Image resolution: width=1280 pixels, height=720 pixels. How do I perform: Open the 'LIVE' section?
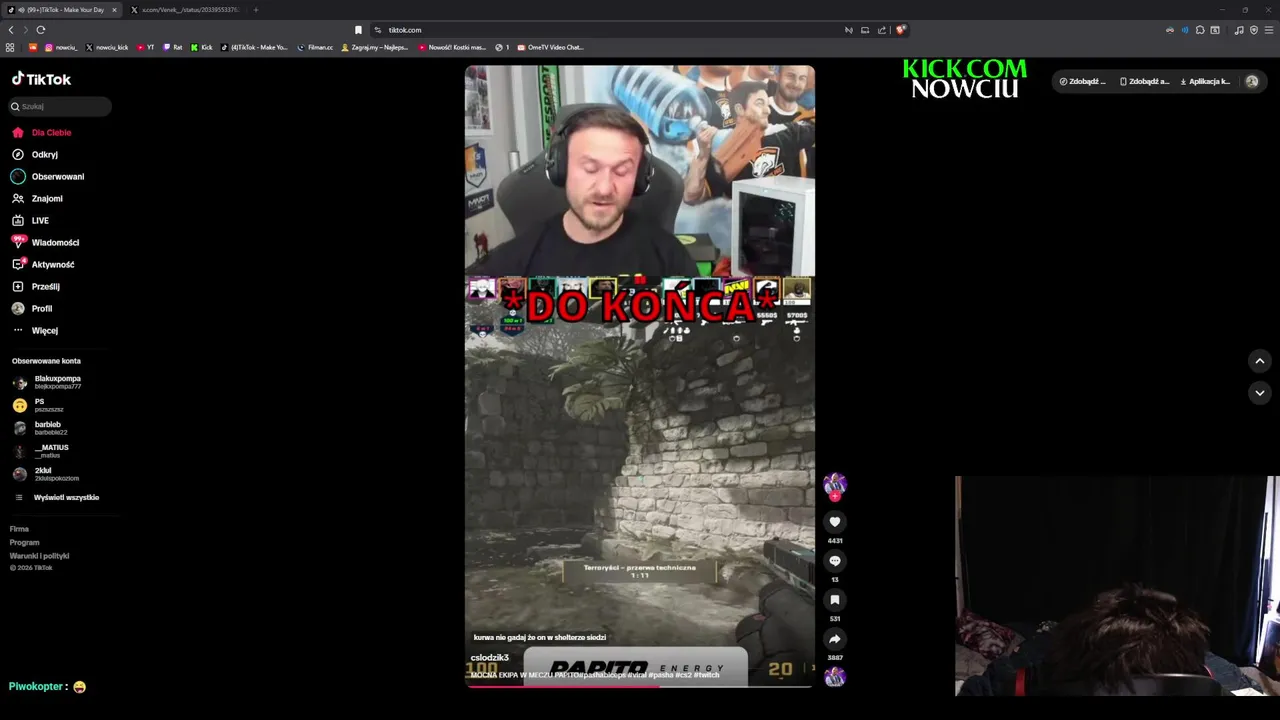30,220
